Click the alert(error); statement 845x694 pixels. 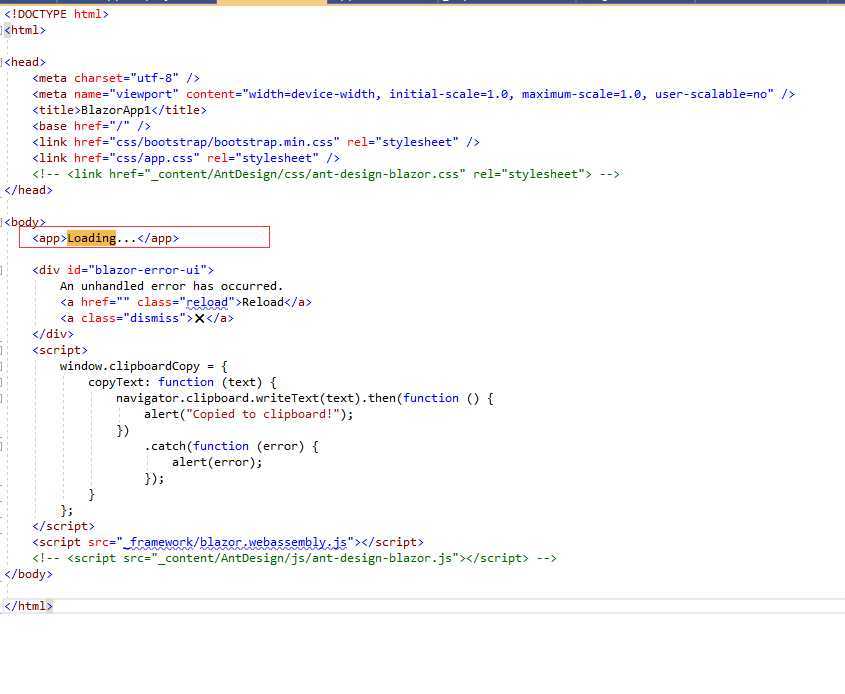click(x=217, y=462)
